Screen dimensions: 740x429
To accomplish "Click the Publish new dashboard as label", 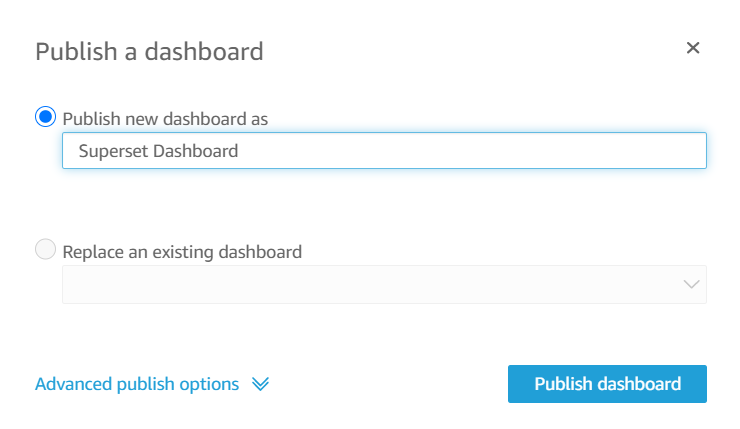I will click(165, 118).
